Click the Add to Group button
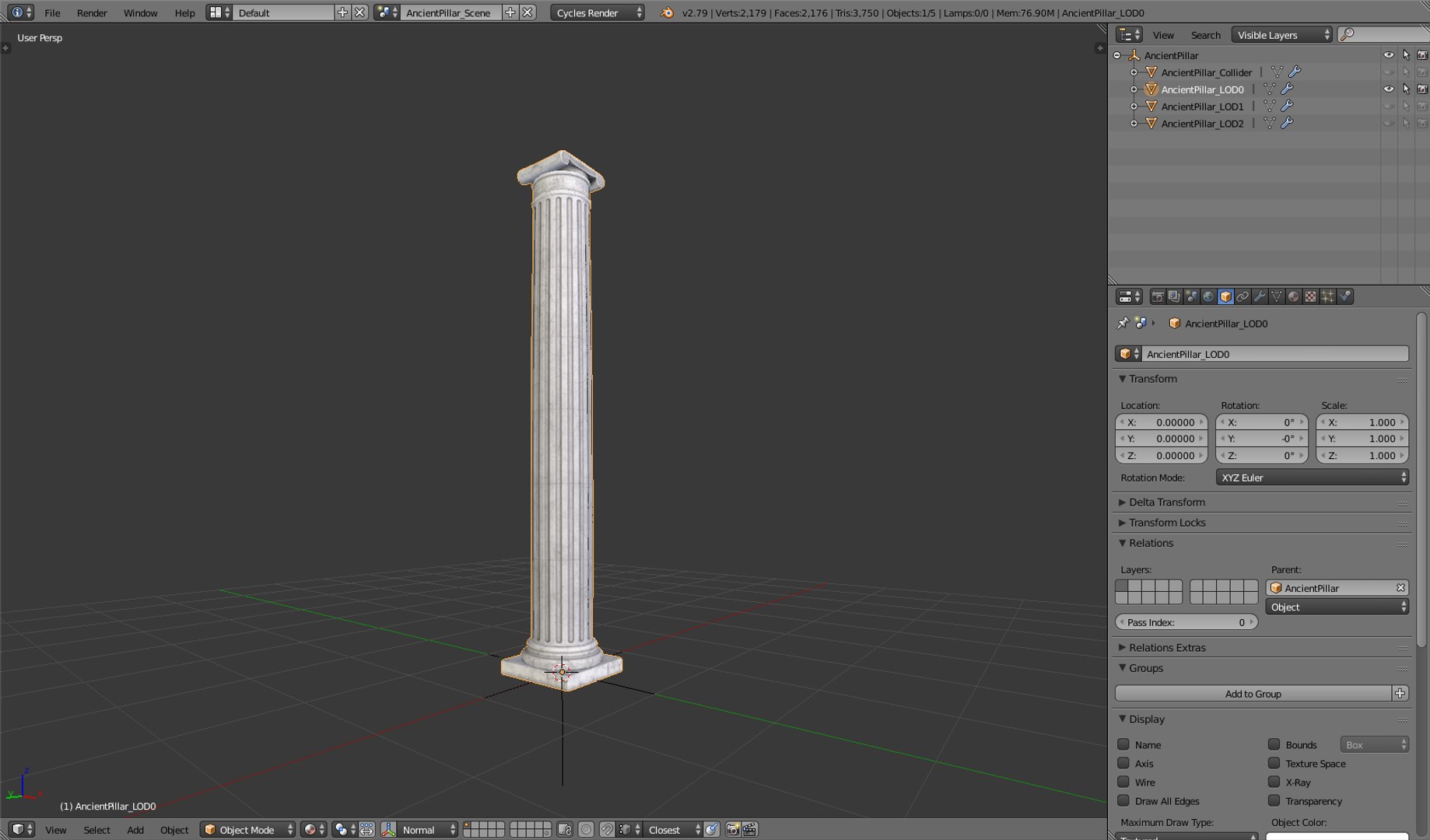Screen dimensions: 1430x840 click(x=1253, y=694)
